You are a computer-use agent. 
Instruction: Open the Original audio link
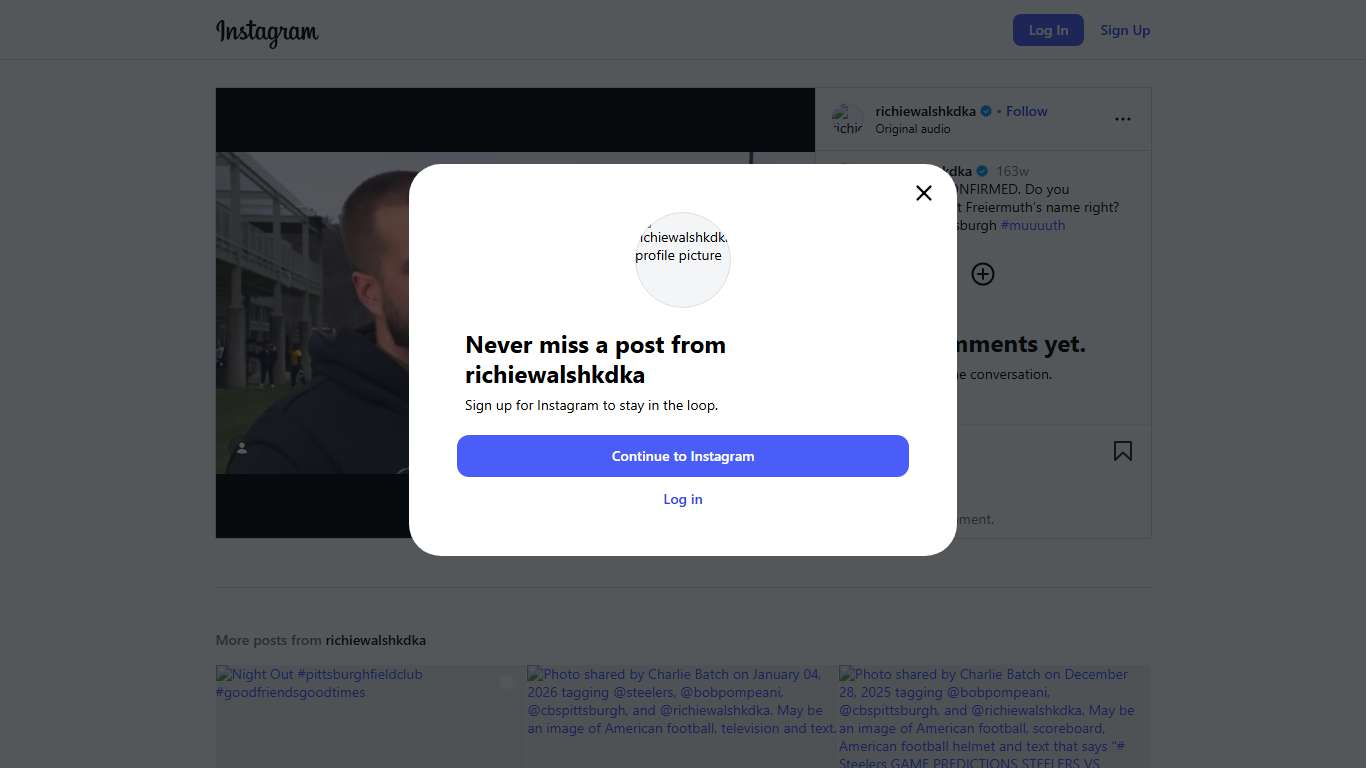click(912, 129)
